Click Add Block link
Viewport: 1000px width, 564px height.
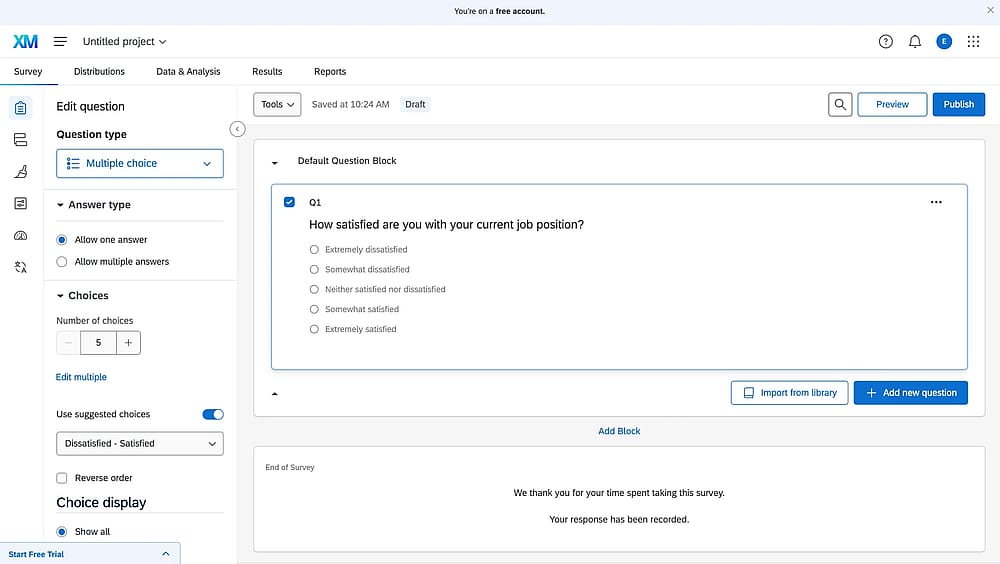pos(619,431)
